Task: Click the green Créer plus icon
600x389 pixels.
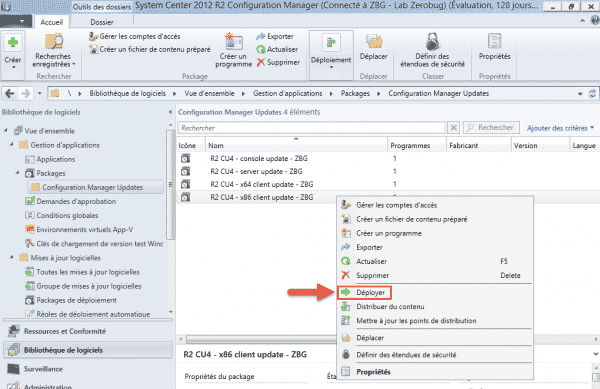Action: pyautogui.click(x=13, y=42)
